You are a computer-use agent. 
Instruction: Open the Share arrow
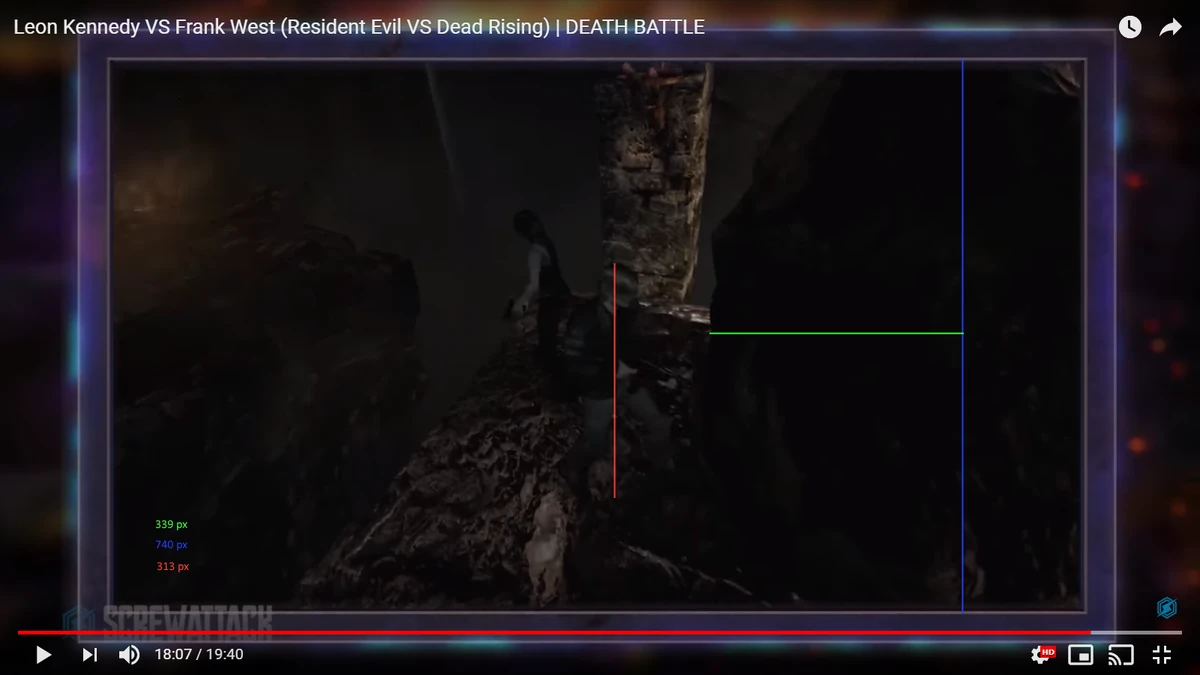[1171, 28]
